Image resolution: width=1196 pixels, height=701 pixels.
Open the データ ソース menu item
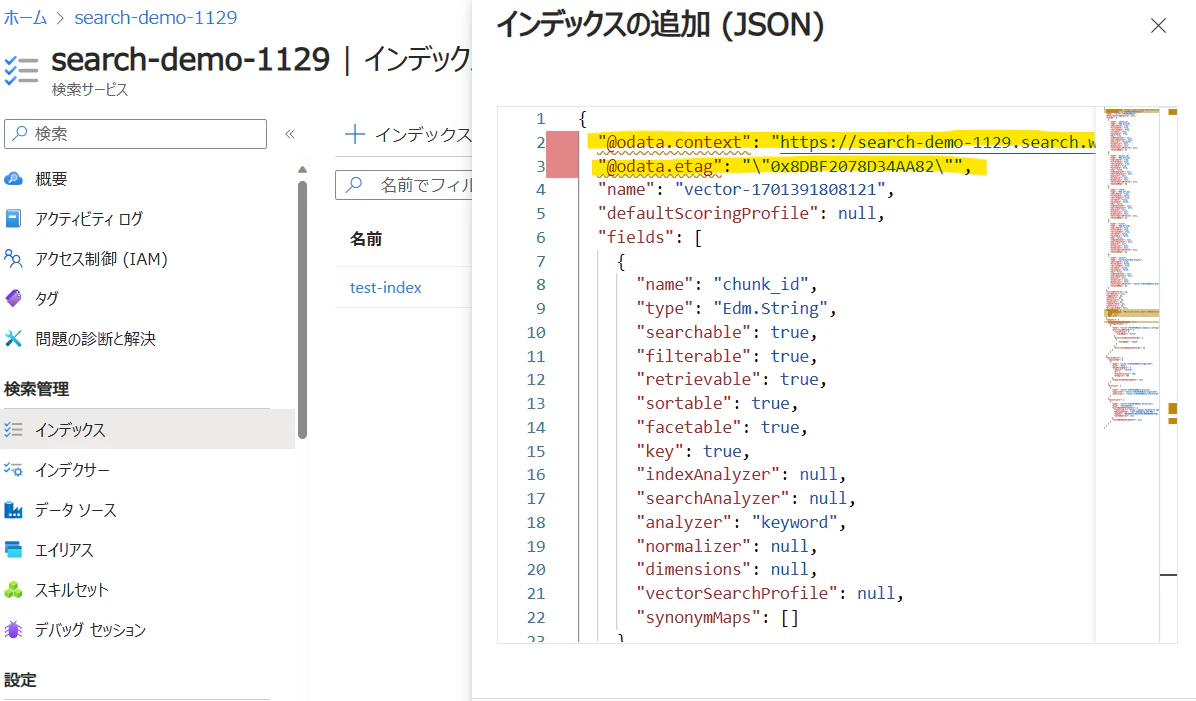(76, 510)
